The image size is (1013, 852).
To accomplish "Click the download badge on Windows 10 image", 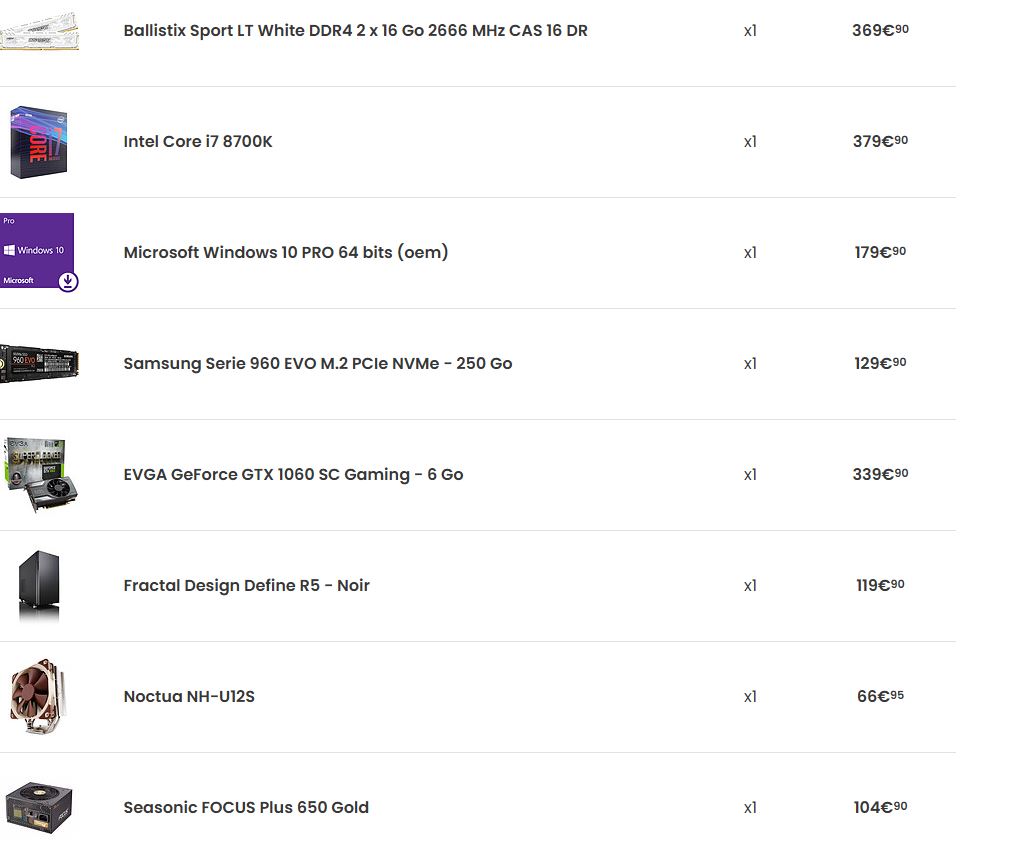I will [67, 281].
